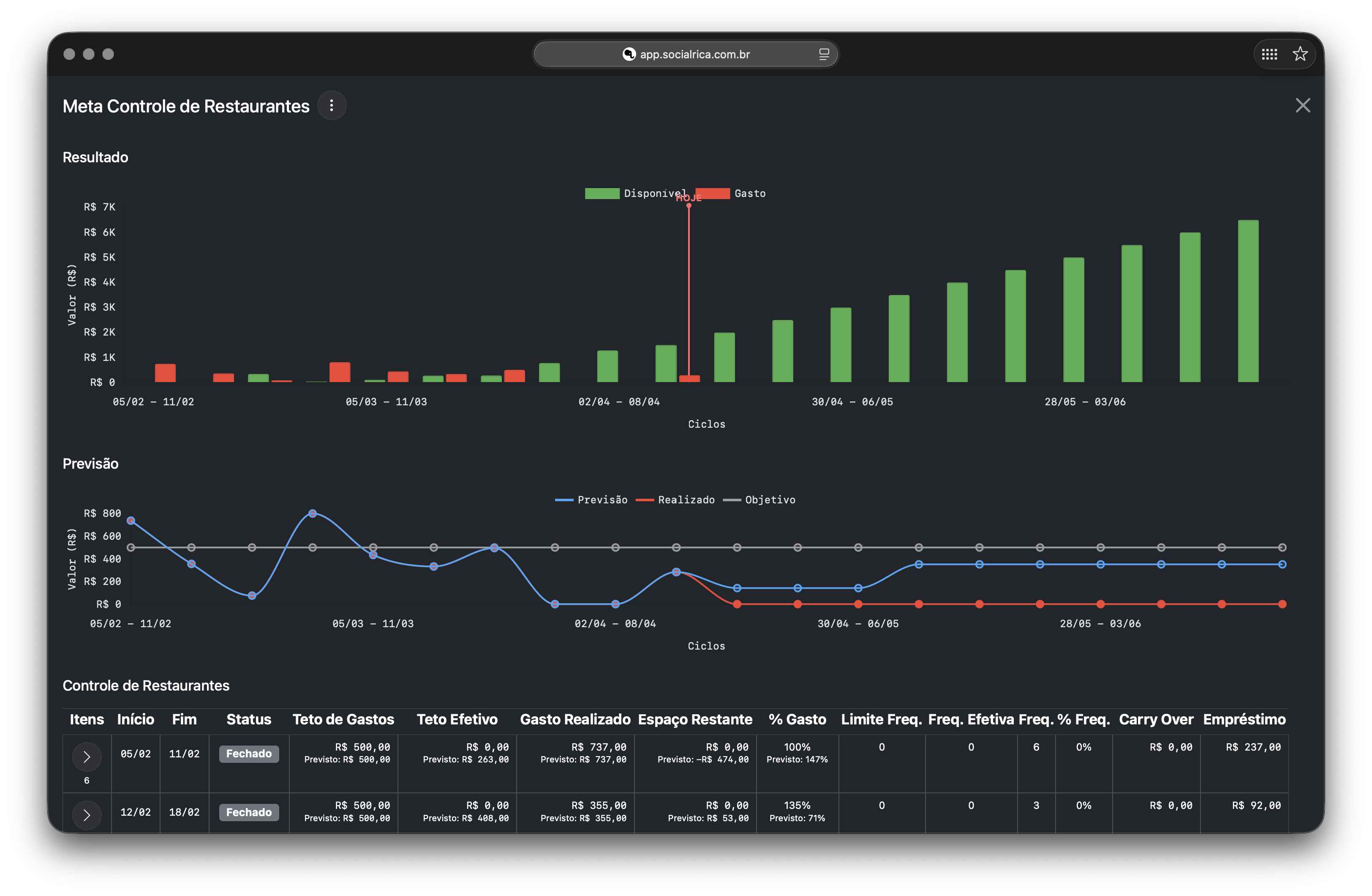The height and width of the screenshot is (896, 1372).
Task: Expand the first restaurant row starting 05/02
Action: point(87,757)
